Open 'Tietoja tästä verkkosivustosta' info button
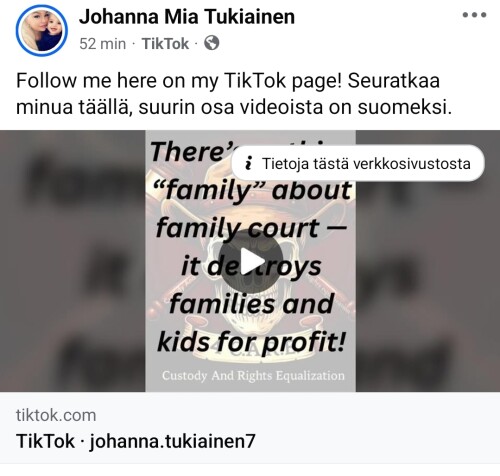 point(358,163)
